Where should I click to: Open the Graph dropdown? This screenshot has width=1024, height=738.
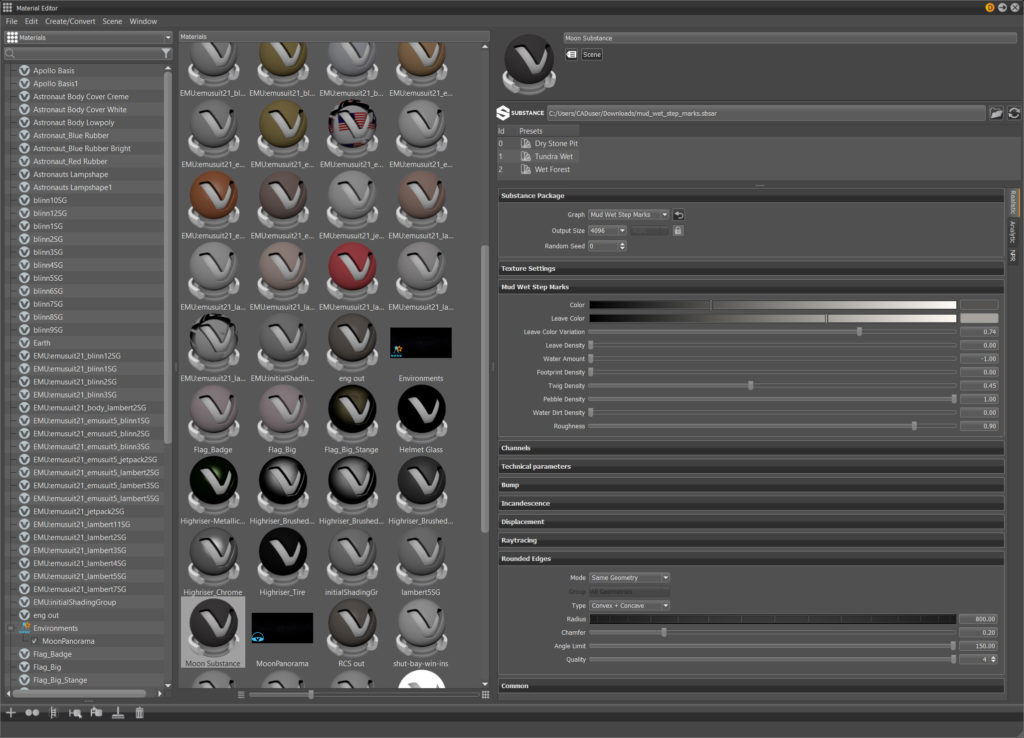(629, 214)
